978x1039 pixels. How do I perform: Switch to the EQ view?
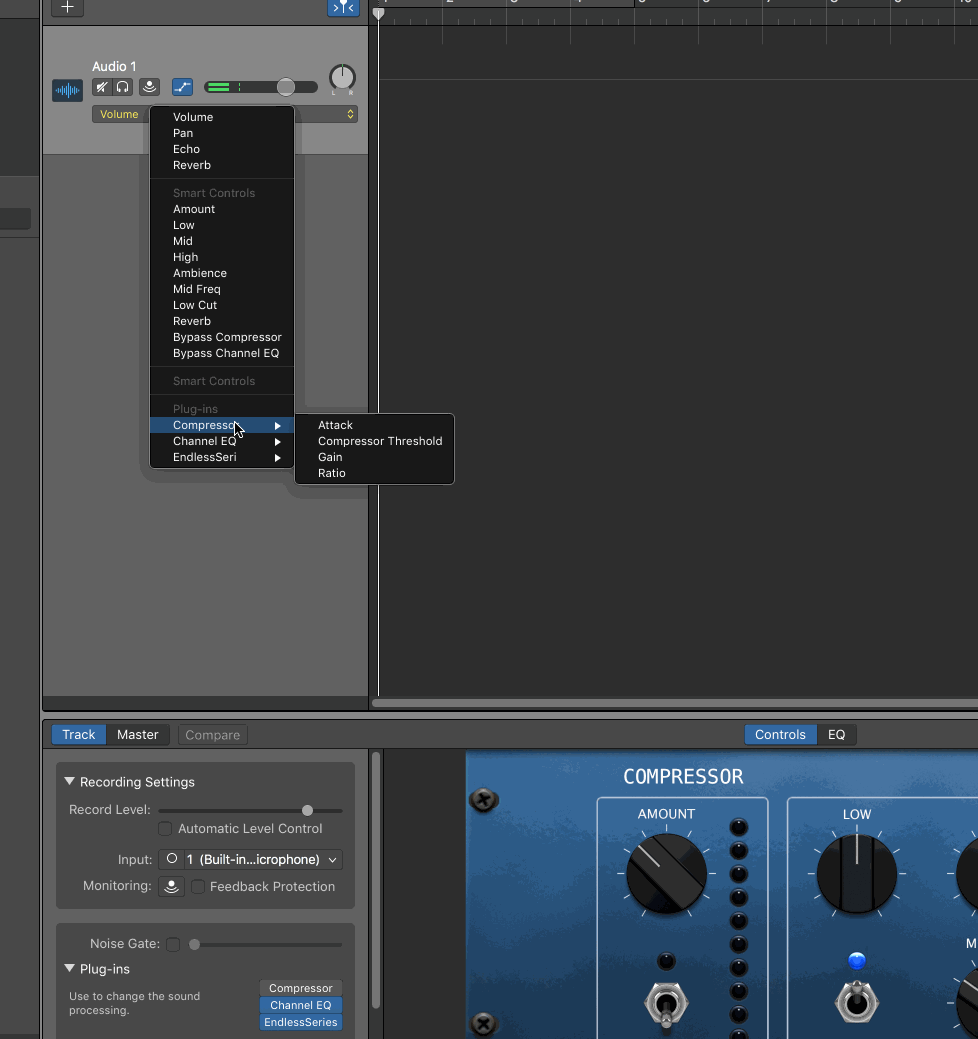click(836, 735)
